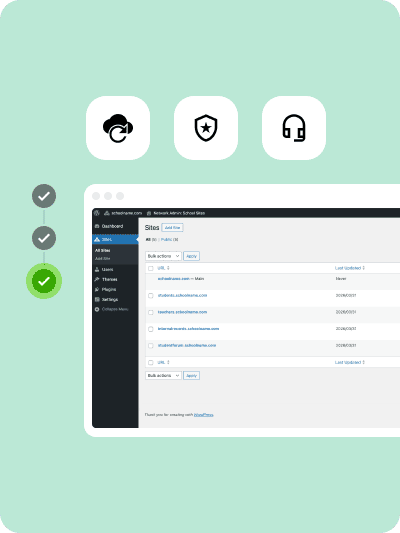The width and height of the screenshot is (400, 533).
Task: Click the cloud backup refresh icon tile
Action: (x=118, y=128)
